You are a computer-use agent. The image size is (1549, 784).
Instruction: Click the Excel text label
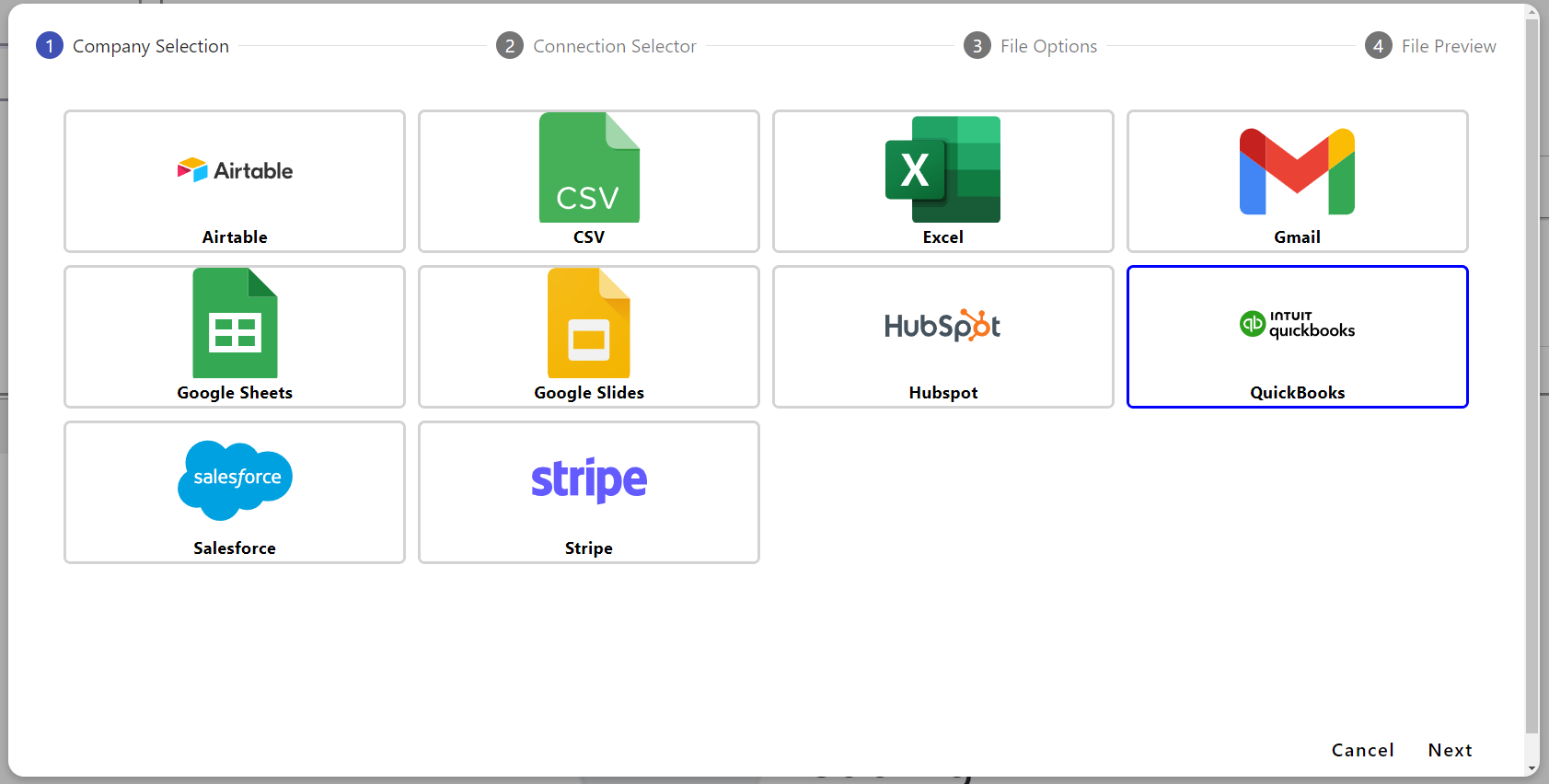[942, 237]
